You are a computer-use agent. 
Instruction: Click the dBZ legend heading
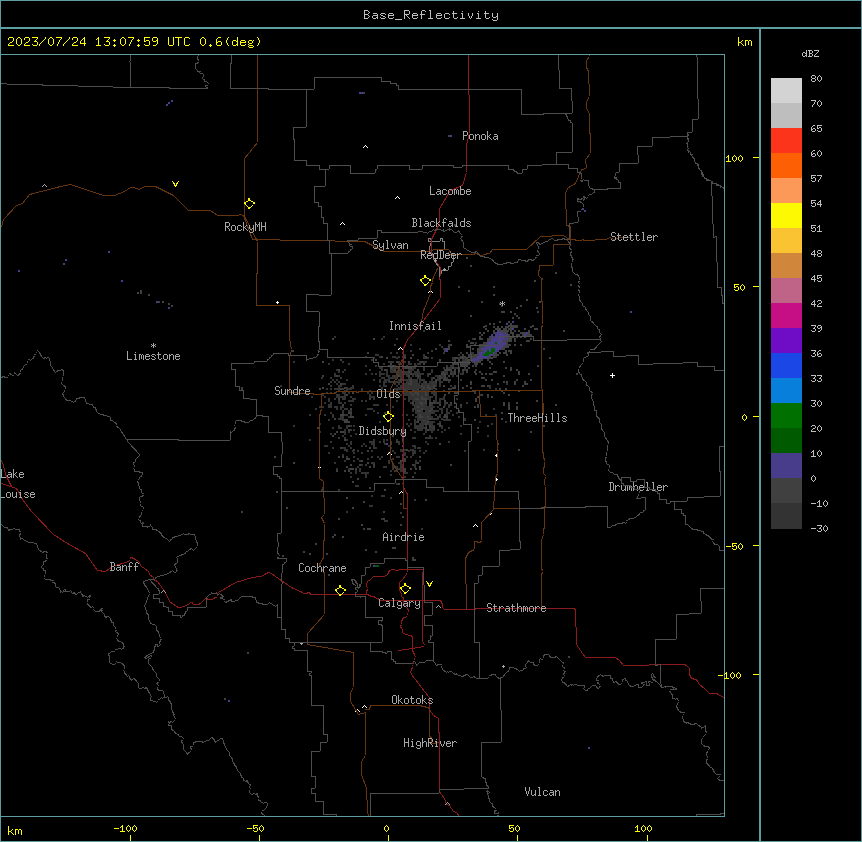pyautogui.click(x=810, y=53)
